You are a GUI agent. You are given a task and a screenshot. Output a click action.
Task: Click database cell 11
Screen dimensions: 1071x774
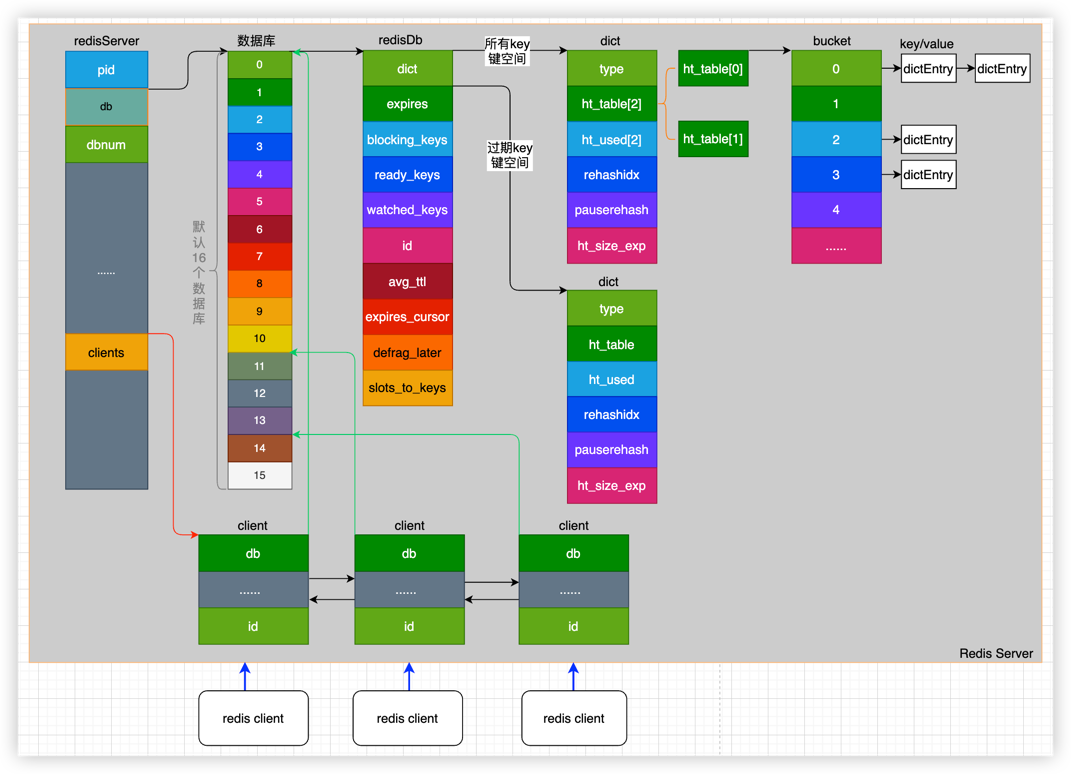[260, 365]
